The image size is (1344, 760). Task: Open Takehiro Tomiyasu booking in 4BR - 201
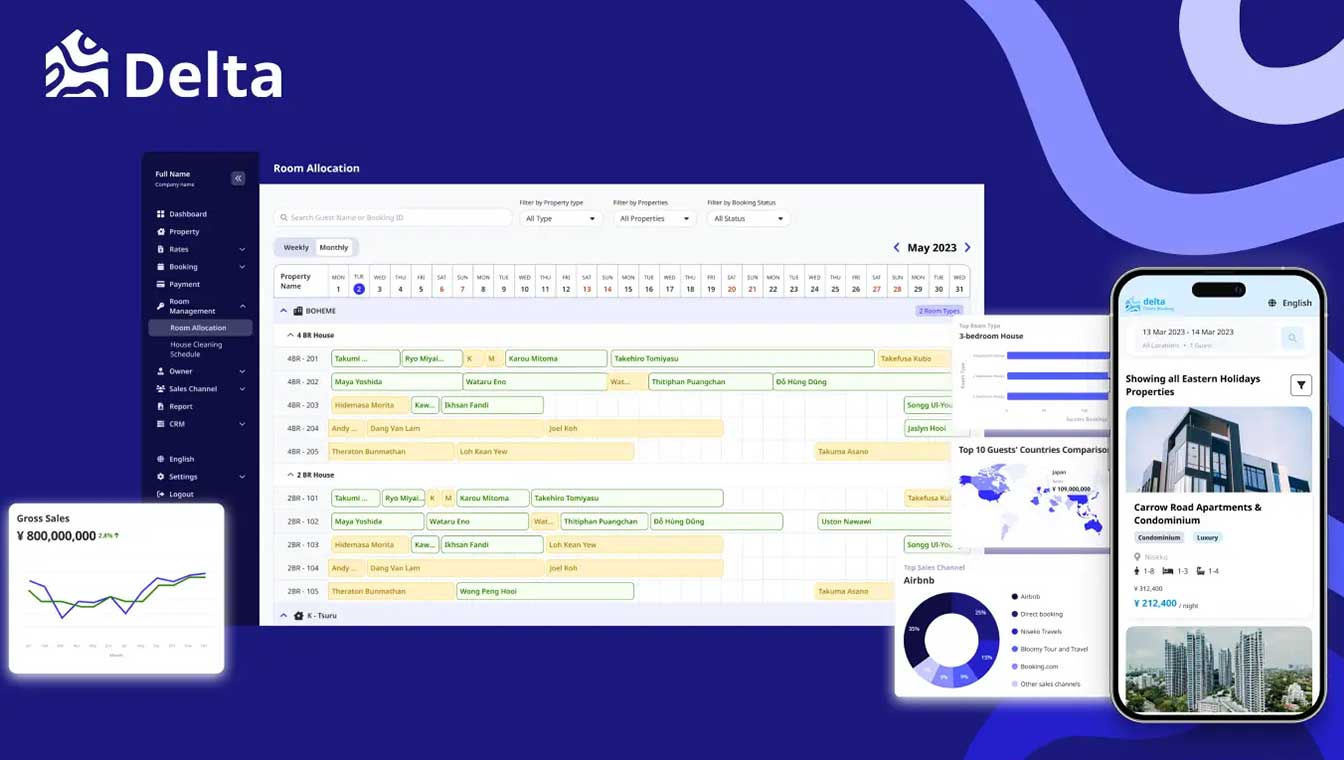tap(742, 358)
